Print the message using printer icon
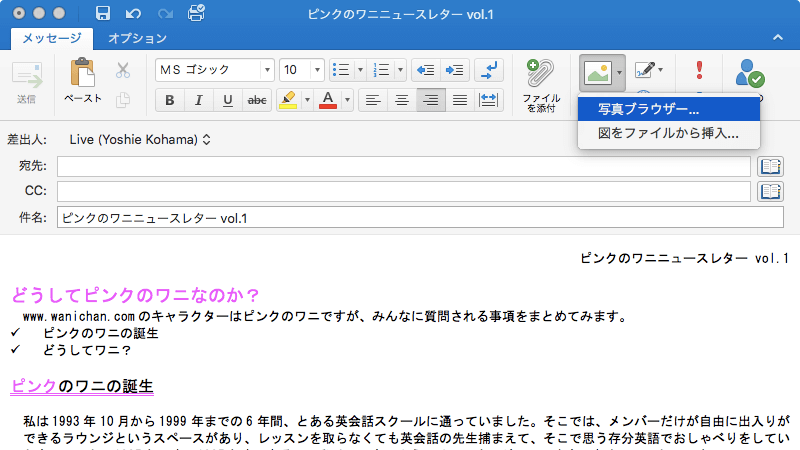The height and width of the screenshot is (450, 800). 196,13
